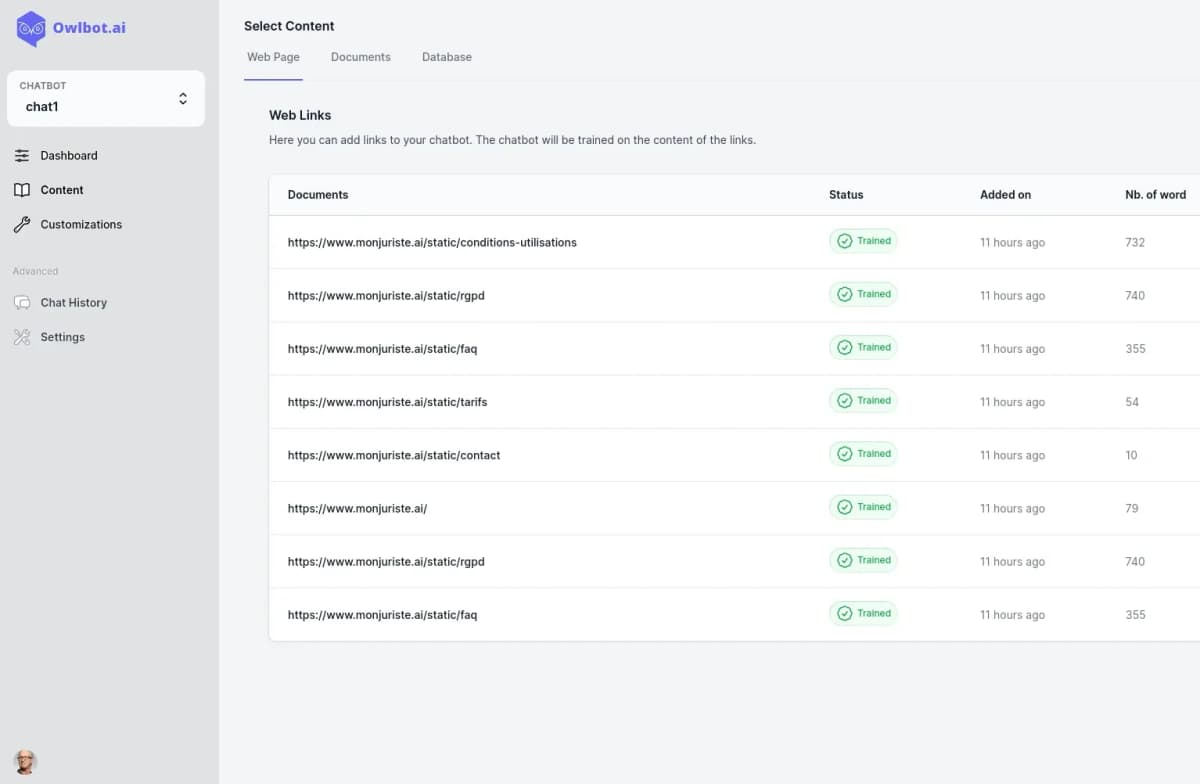Select the Content book icon in sidebar
This screenshot has width=1200, height=784.
coord(22,190)
